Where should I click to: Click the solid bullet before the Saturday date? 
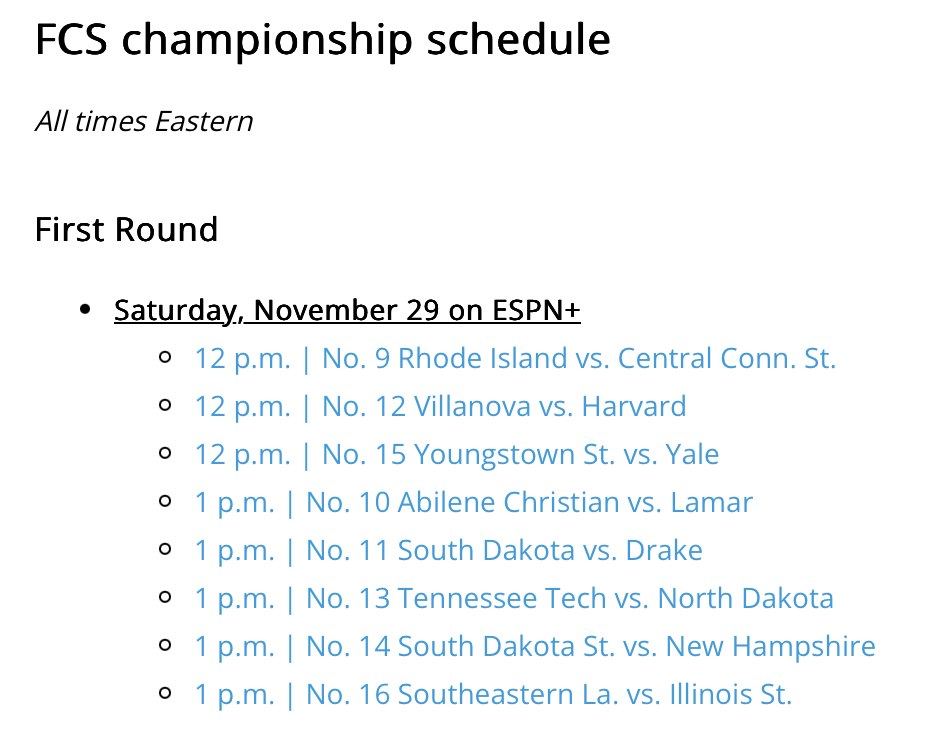click(85, 310)
